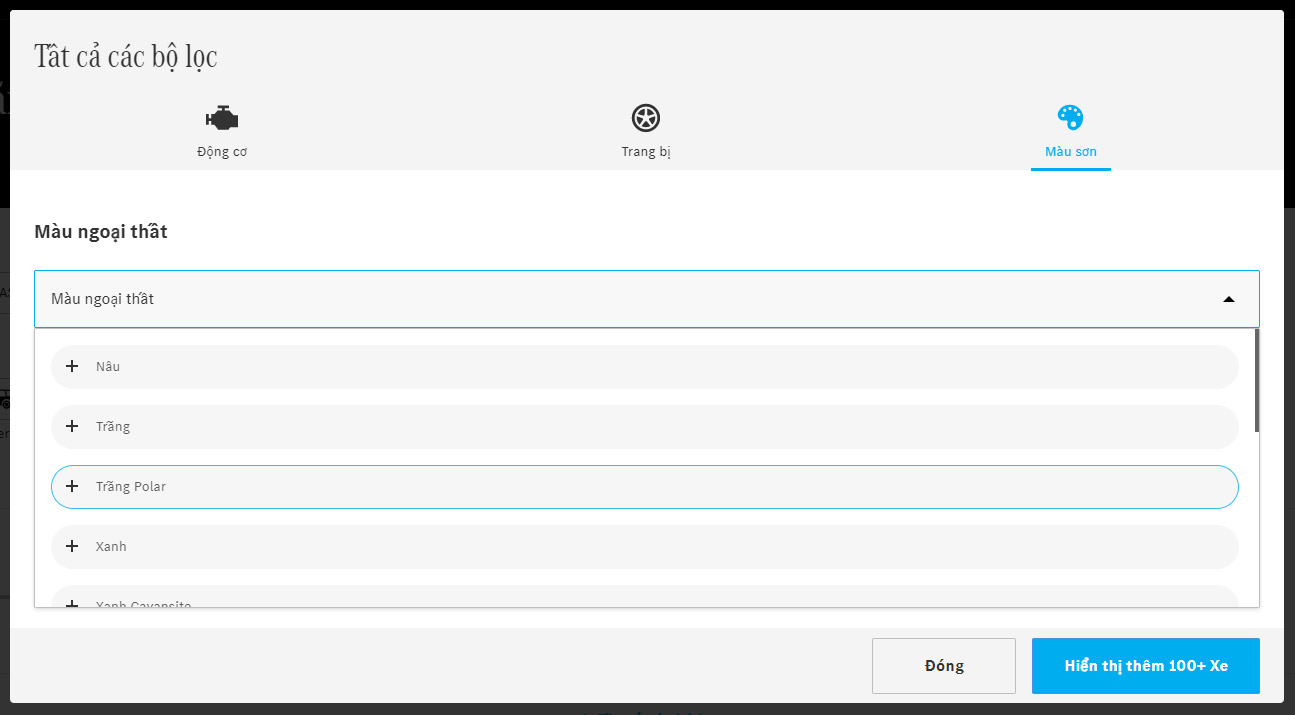
Task: Click the plus icon beside Xanh Cavansite
Action: (72, 603)
